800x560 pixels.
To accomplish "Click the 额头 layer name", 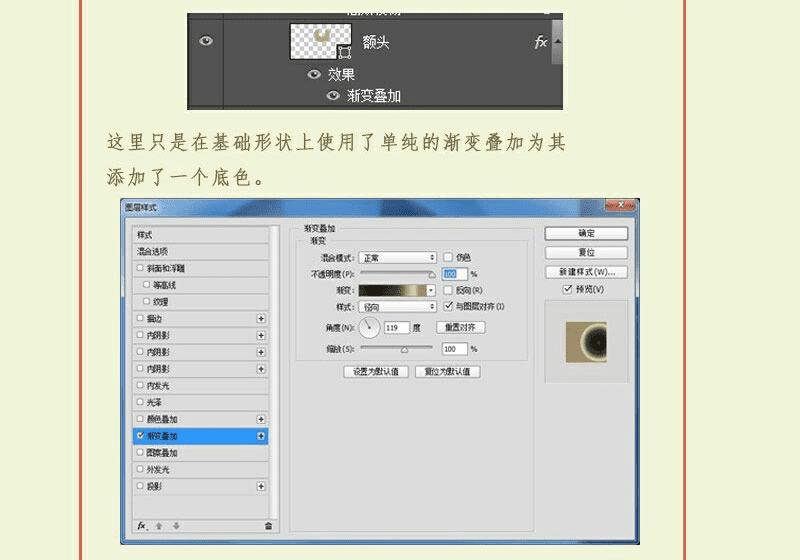I will pyautogui.click(x=376, y=42).
